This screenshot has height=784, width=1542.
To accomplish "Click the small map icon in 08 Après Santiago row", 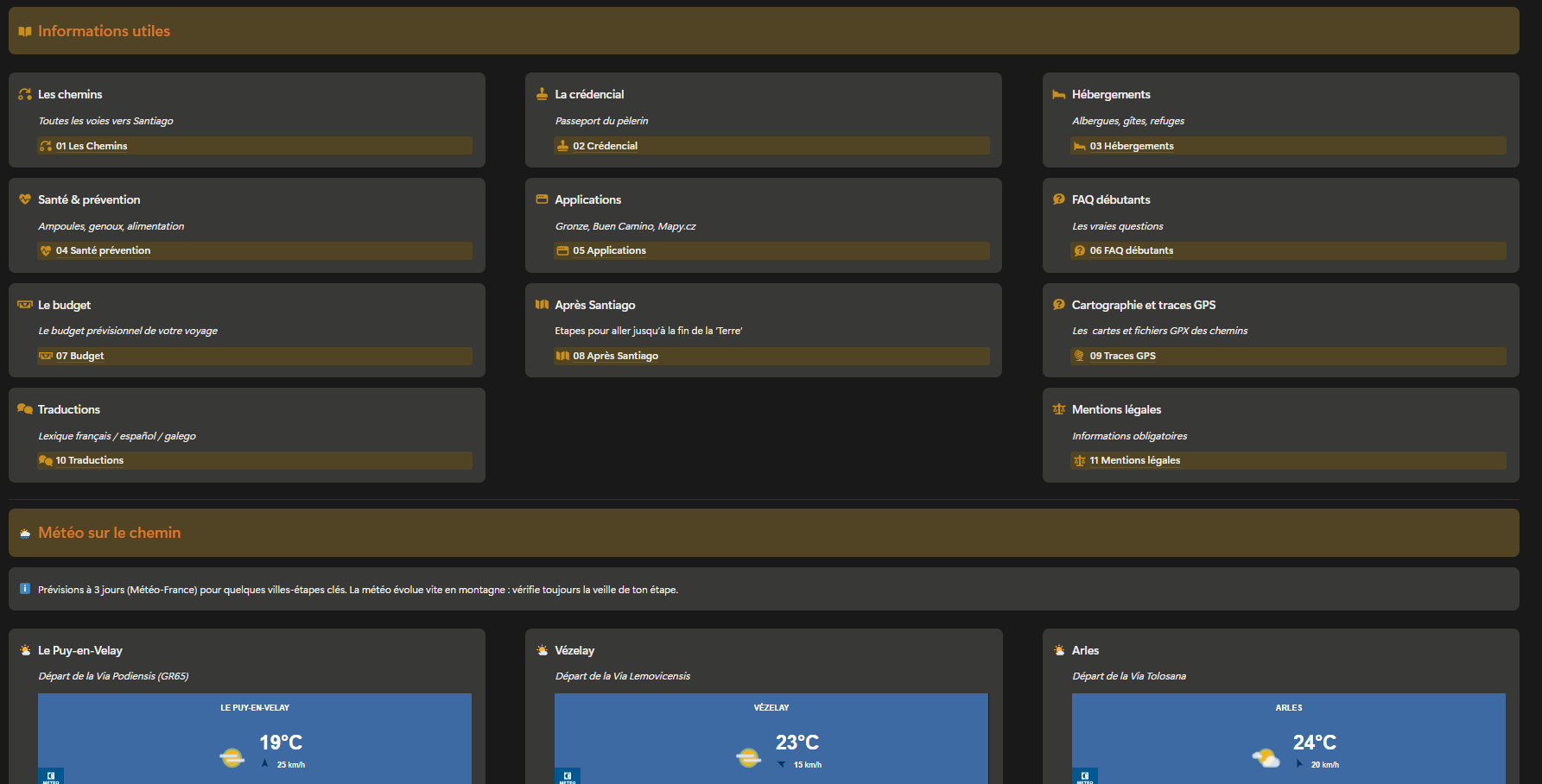I will click(x=562, y=356).
